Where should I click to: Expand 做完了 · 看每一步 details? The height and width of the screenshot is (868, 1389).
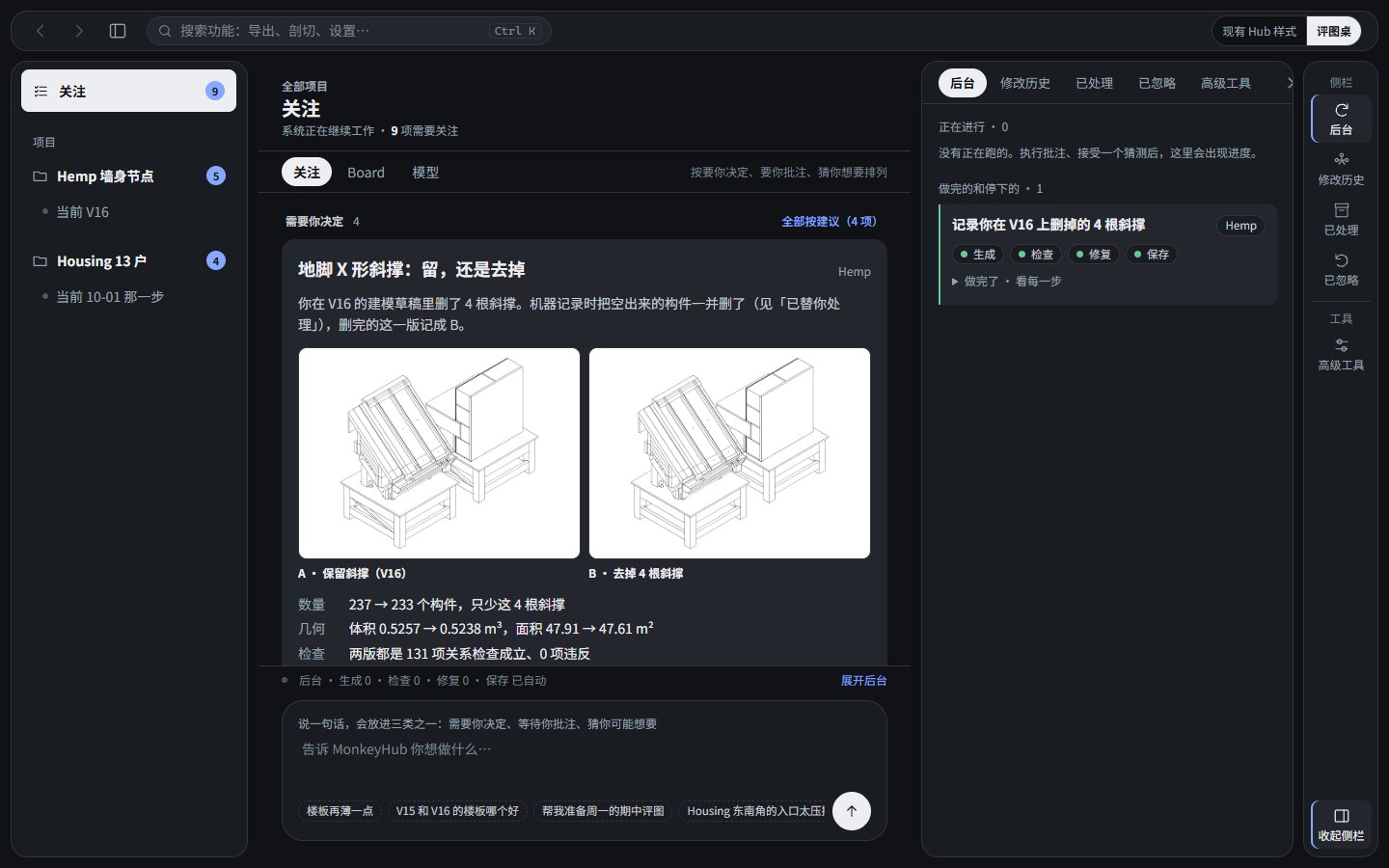[1007, 282]
